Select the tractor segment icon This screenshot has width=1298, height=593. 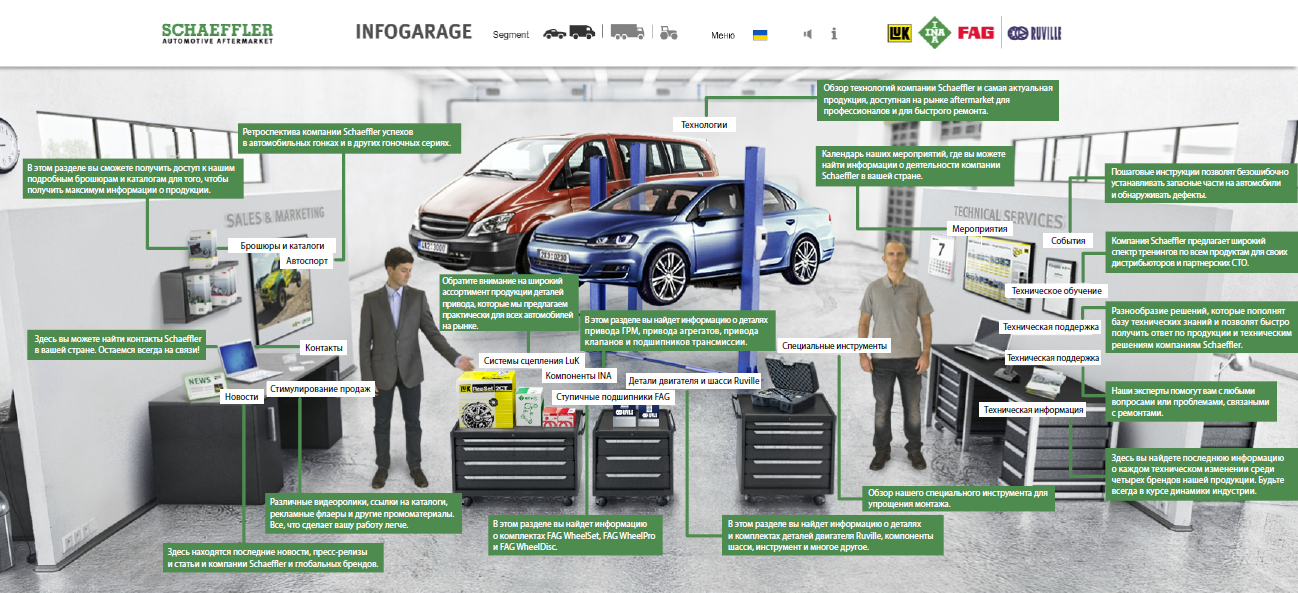point(668,33)
